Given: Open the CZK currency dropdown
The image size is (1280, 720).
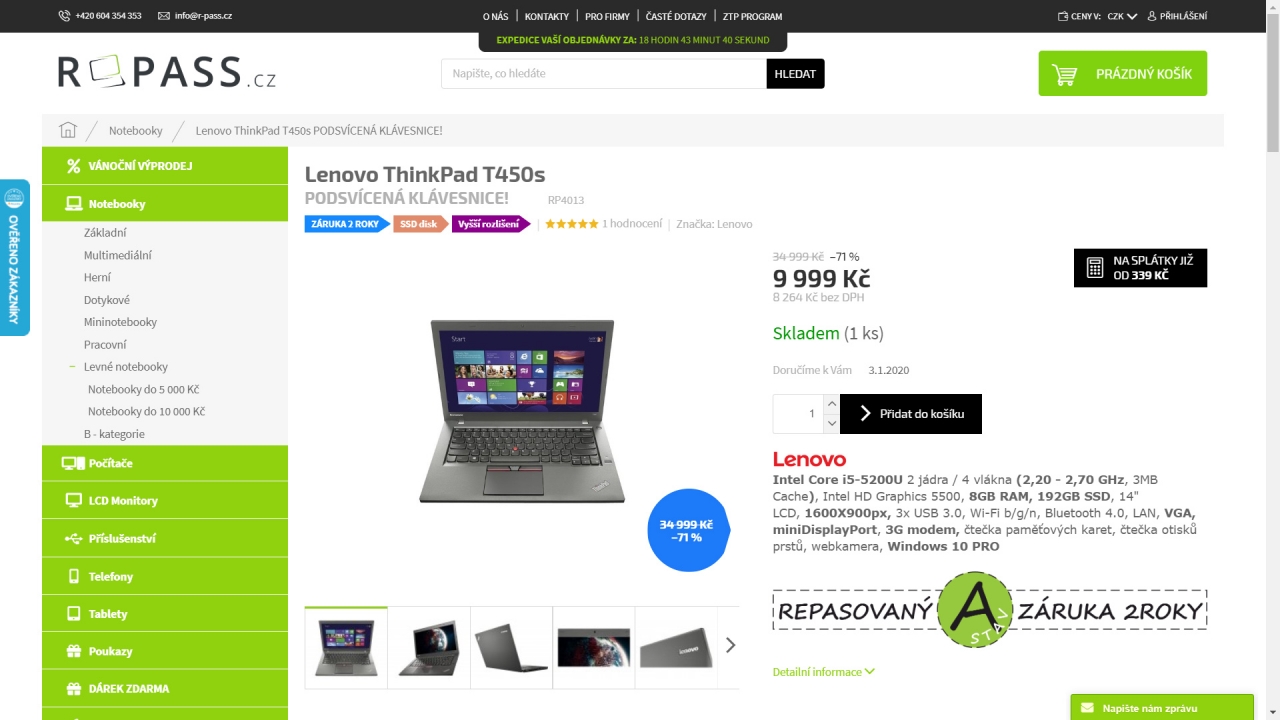Looking at the screenshot, I should (x=1122, y=16).
